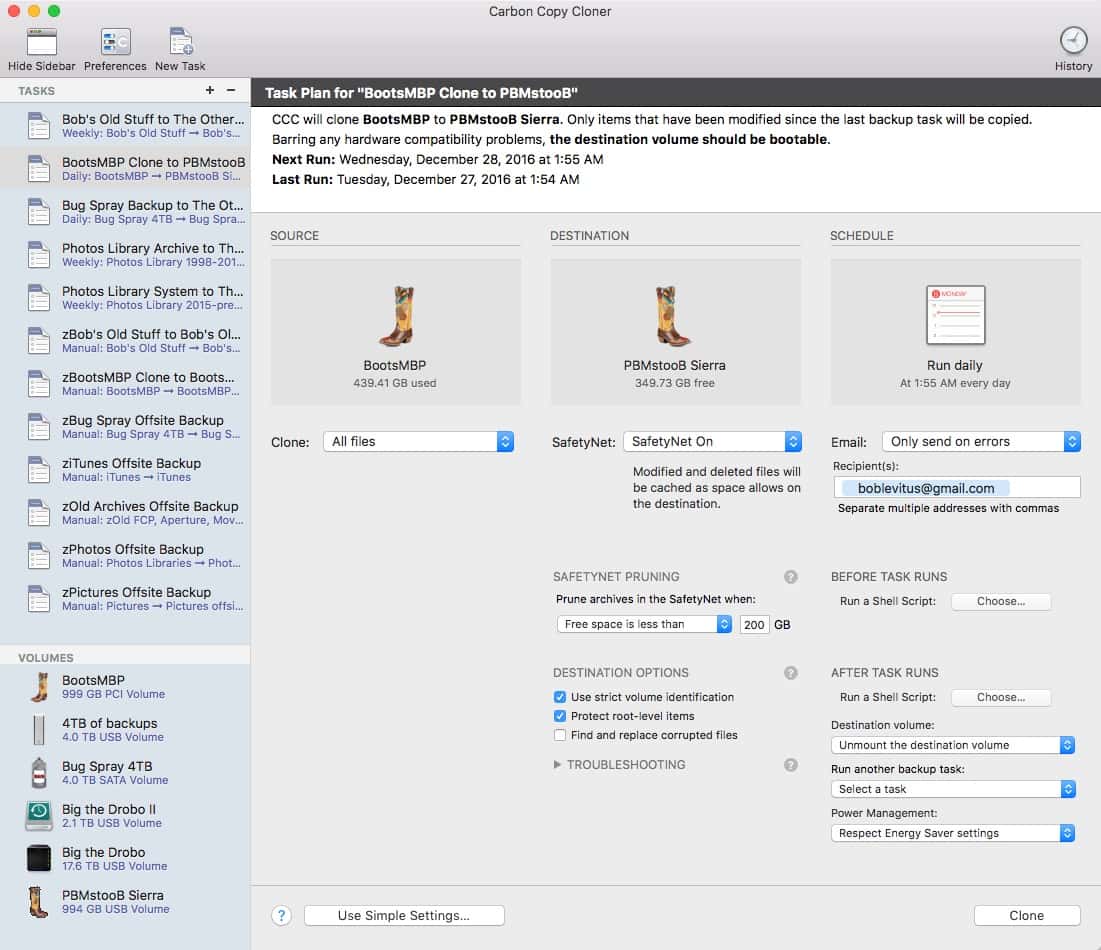Click the Use Simple Settings button
Screen dimensions: 1101x950
[404, 915]
